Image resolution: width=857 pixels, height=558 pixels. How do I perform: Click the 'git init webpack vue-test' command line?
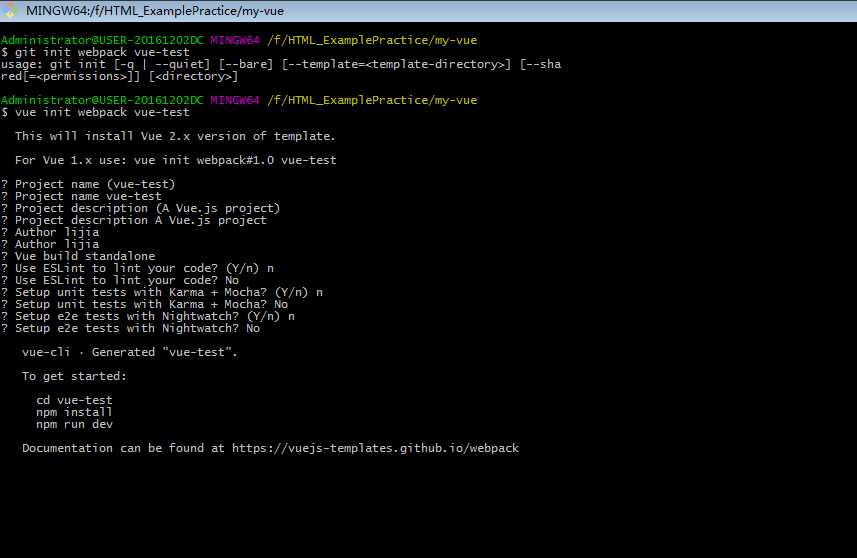click(x=95, y=52)
